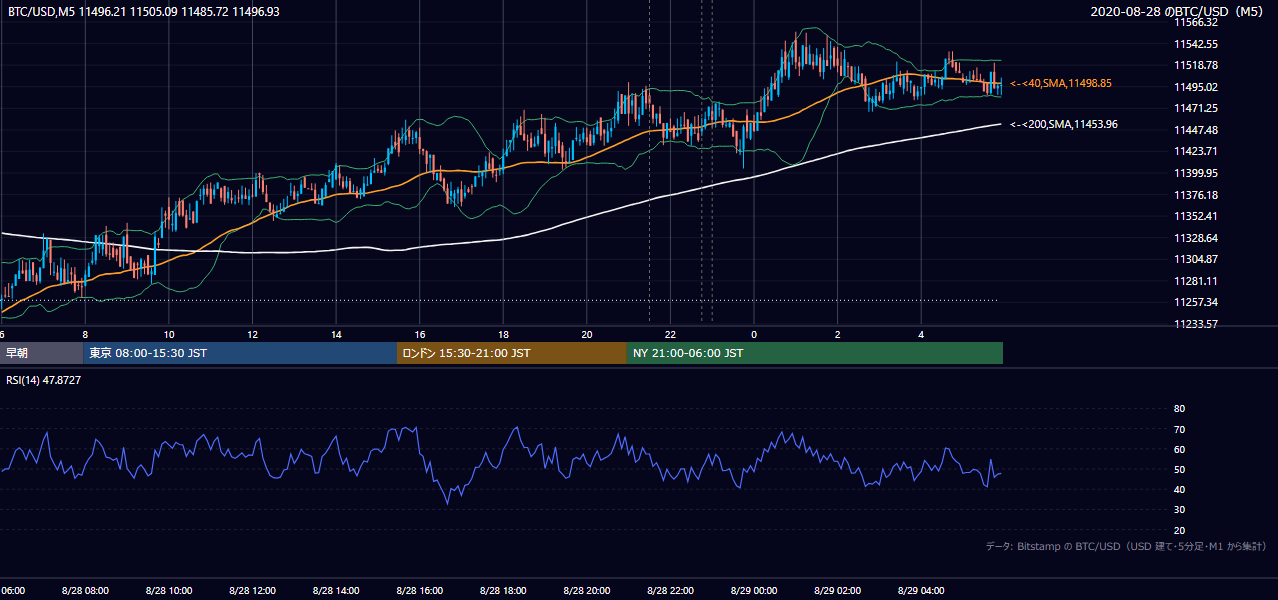
Task: Click price axis value 11471.25
Action: pos(1195,108)
